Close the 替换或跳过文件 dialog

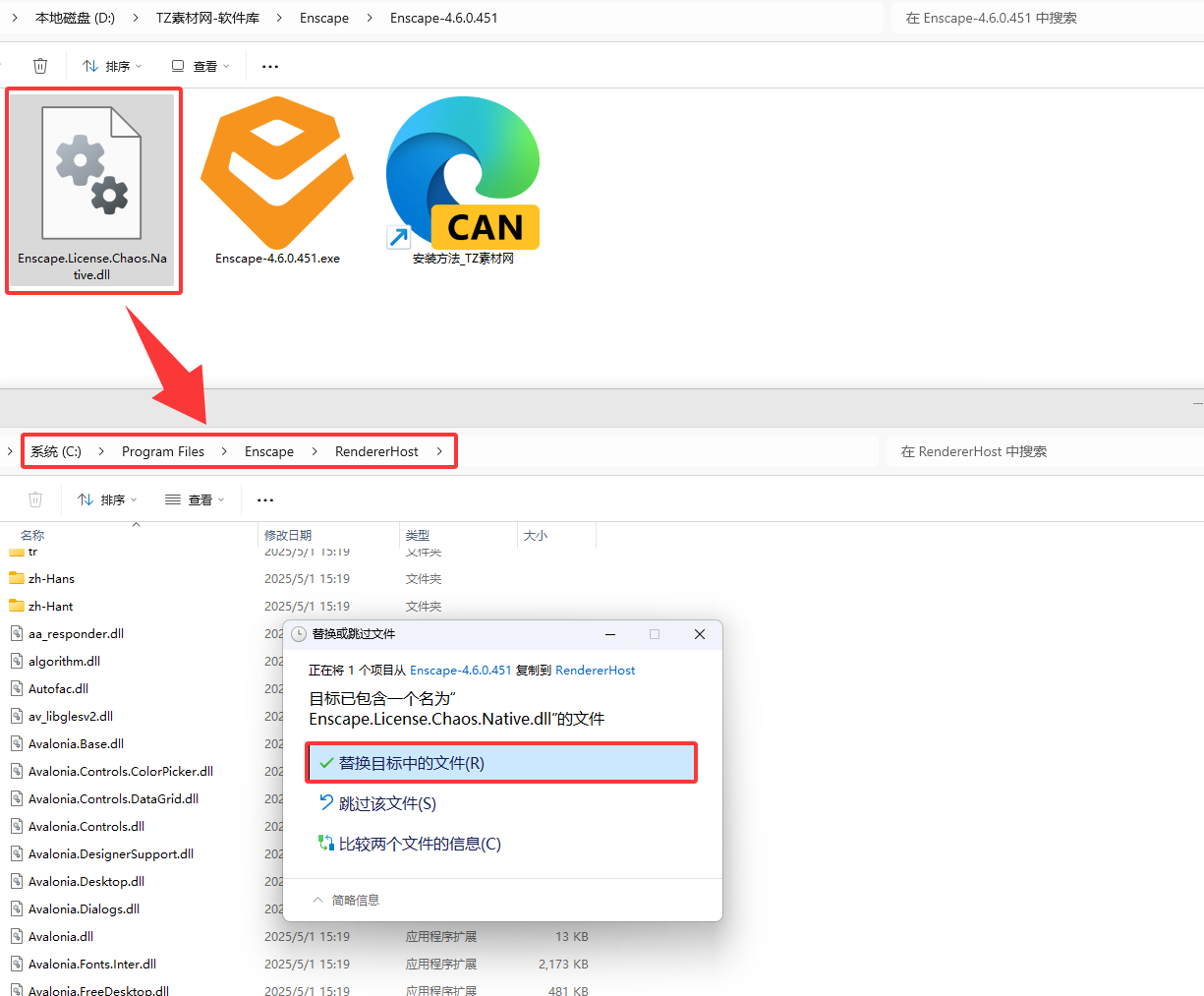pyautogui.click(x=700, y=634)
